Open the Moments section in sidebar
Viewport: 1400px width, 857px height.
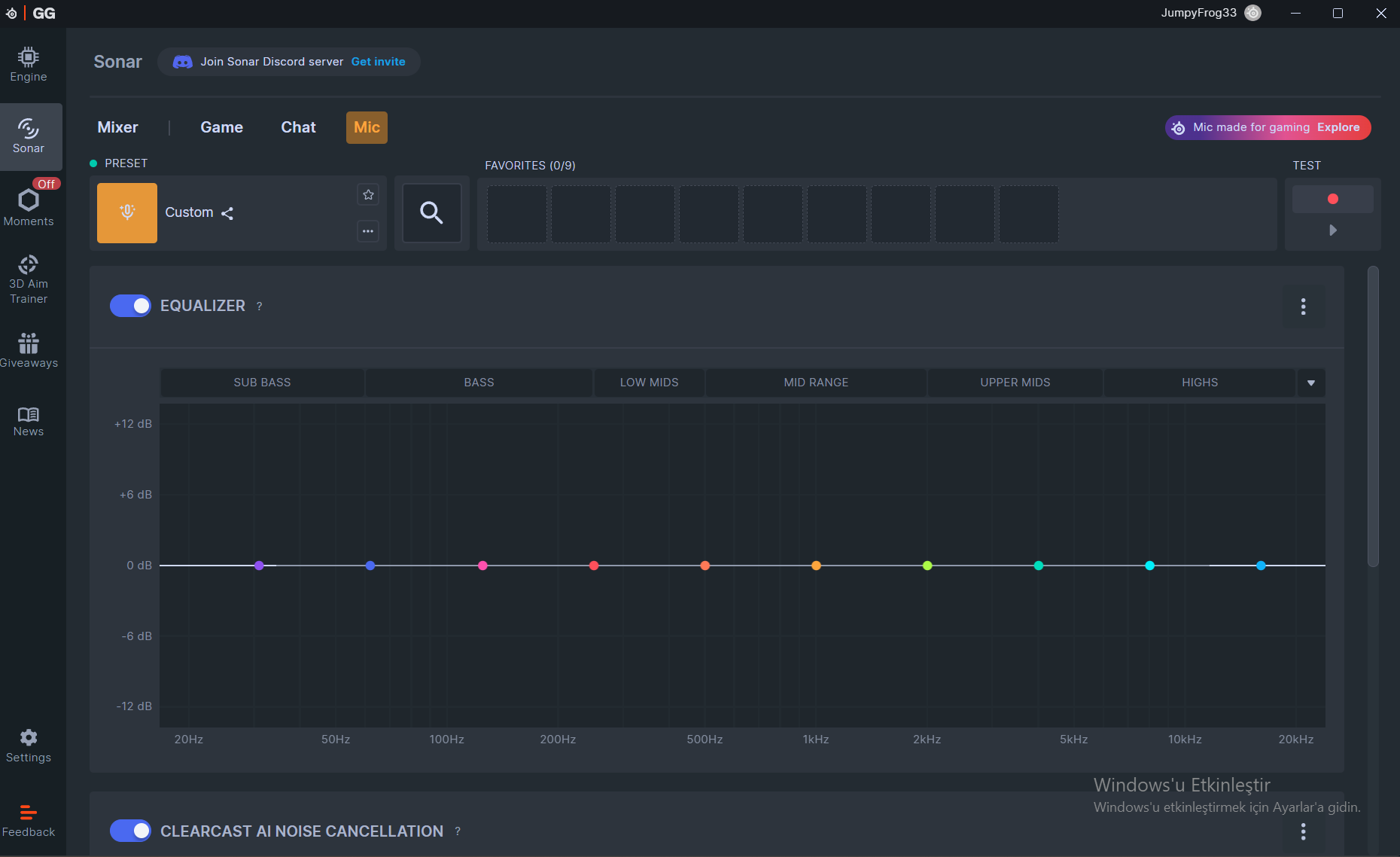(29, 206)
